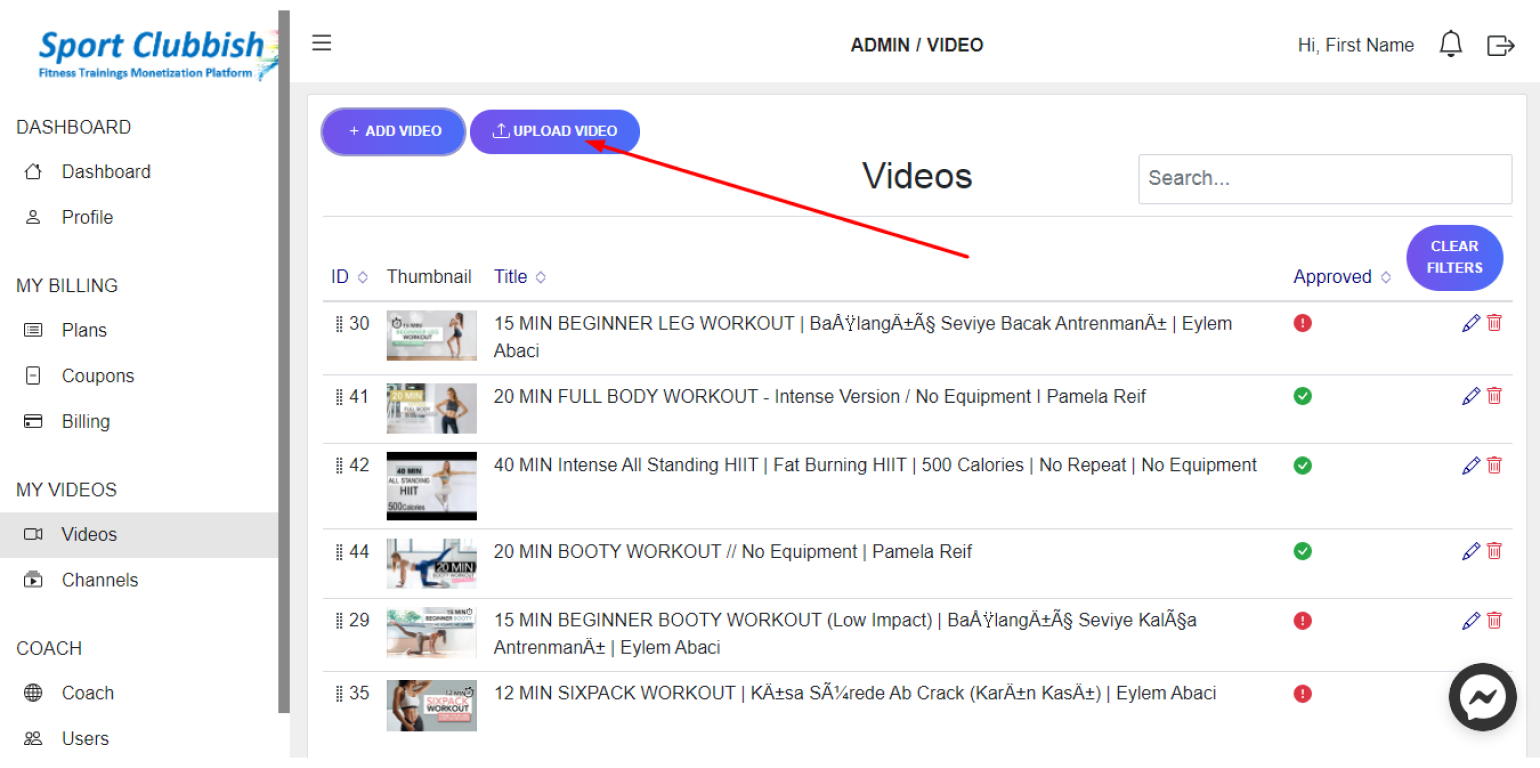Viewport: 1540px width, 768px height.
Task: Click title '12 MIN SIXPACK WORKOUT'
Action: click(855, 693)
